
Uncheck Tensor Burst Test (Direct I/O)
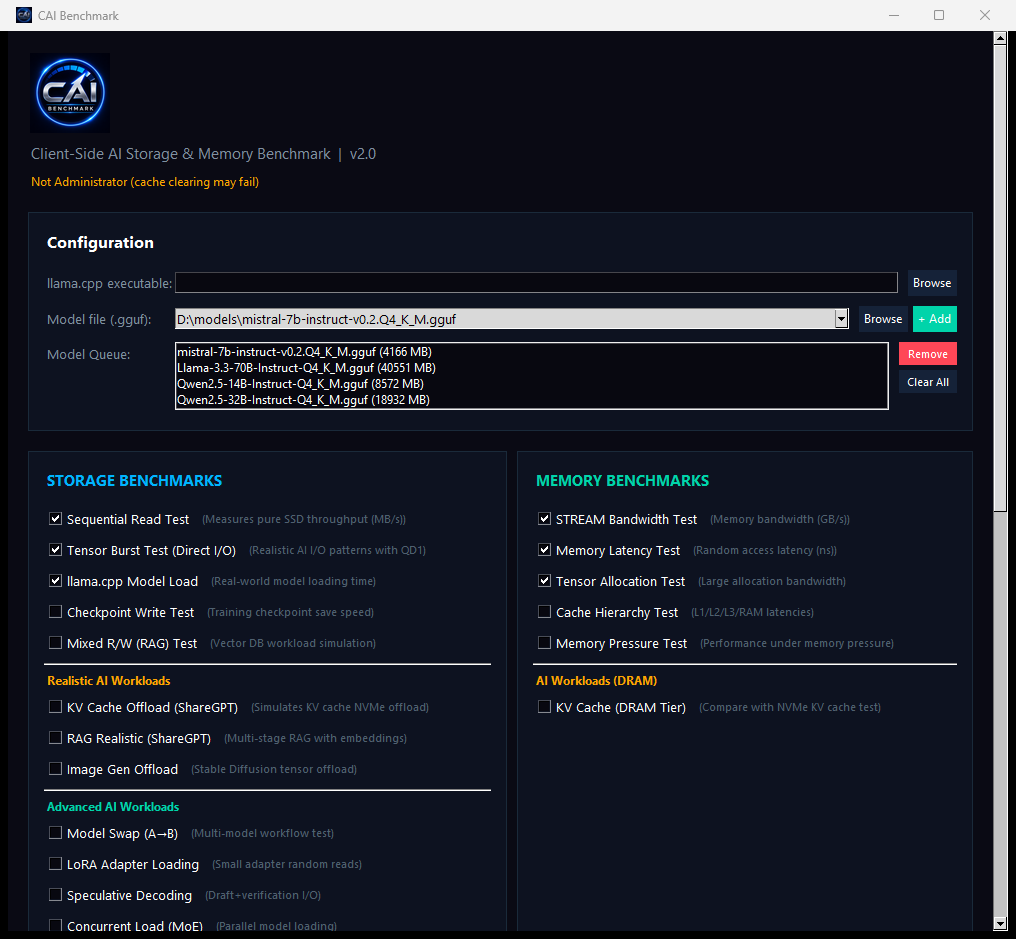56,550
